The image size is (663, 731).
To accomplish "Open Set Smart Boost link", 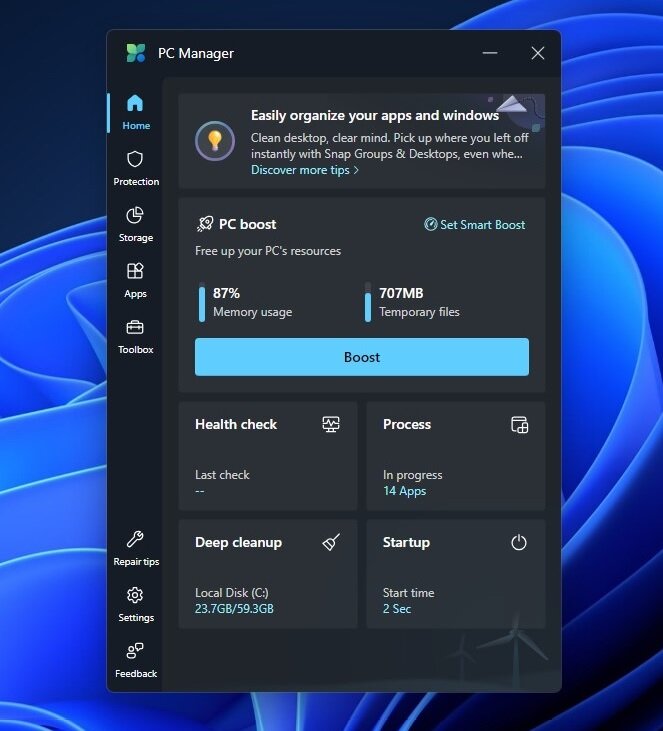I will (475, 225).
